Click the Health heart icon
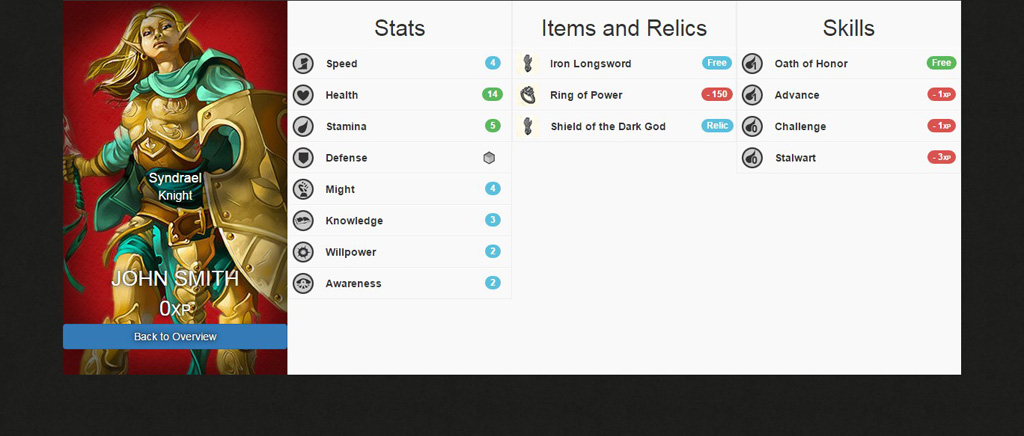The width and height of the screenshot is (1024, 436). pyautogui.click(x=303, y=95)
